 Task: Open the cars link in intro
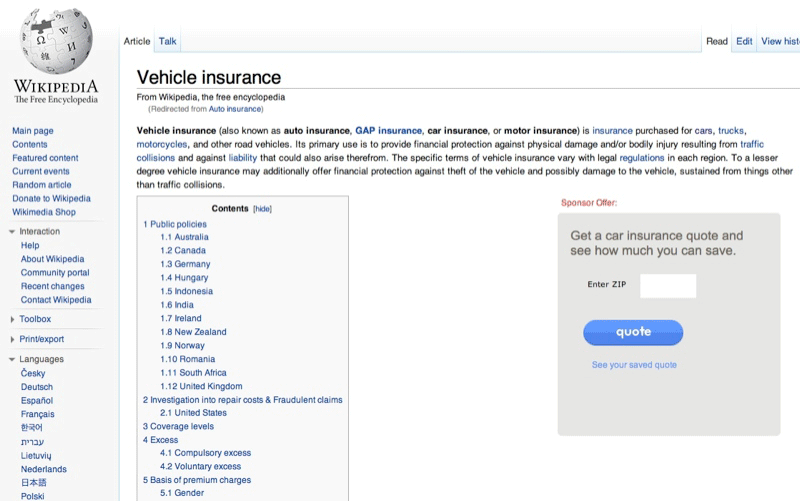point(703,131)
